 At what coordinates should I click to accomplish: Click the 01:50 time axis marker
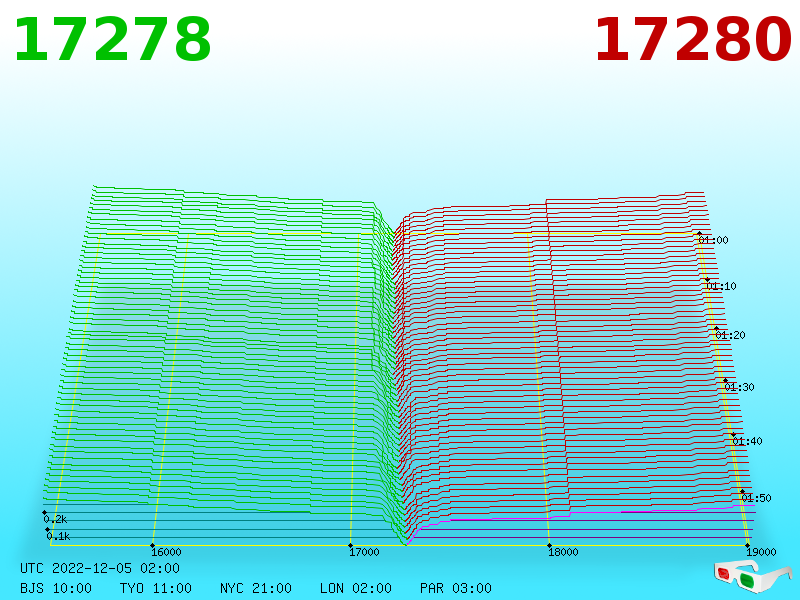(x=756, y=498)
